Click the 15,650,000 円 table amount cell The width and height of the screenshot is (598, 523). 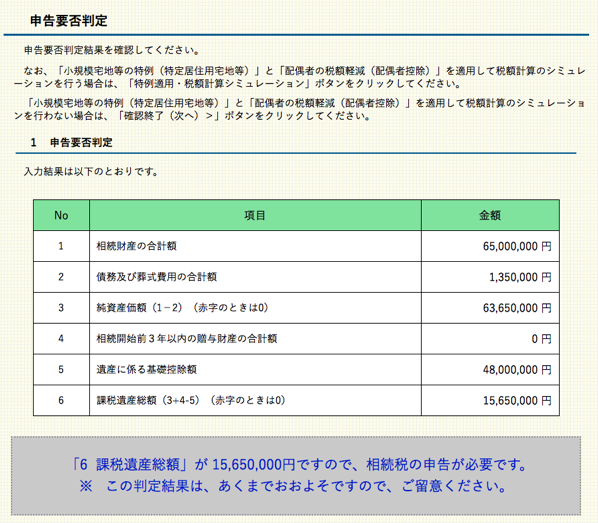490,401
